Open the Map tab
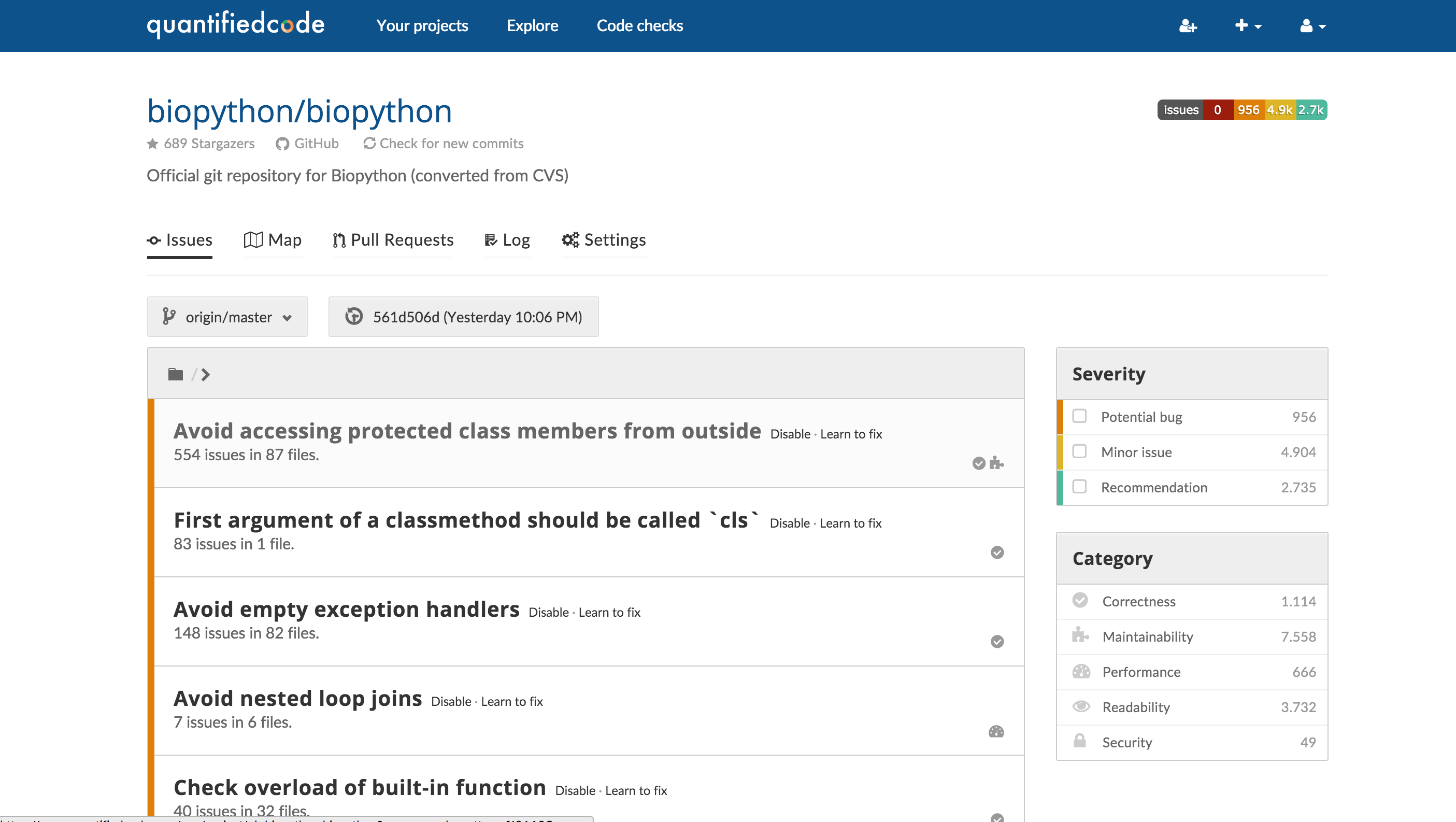Screen dimensions: 1456x822 point(273,239)
